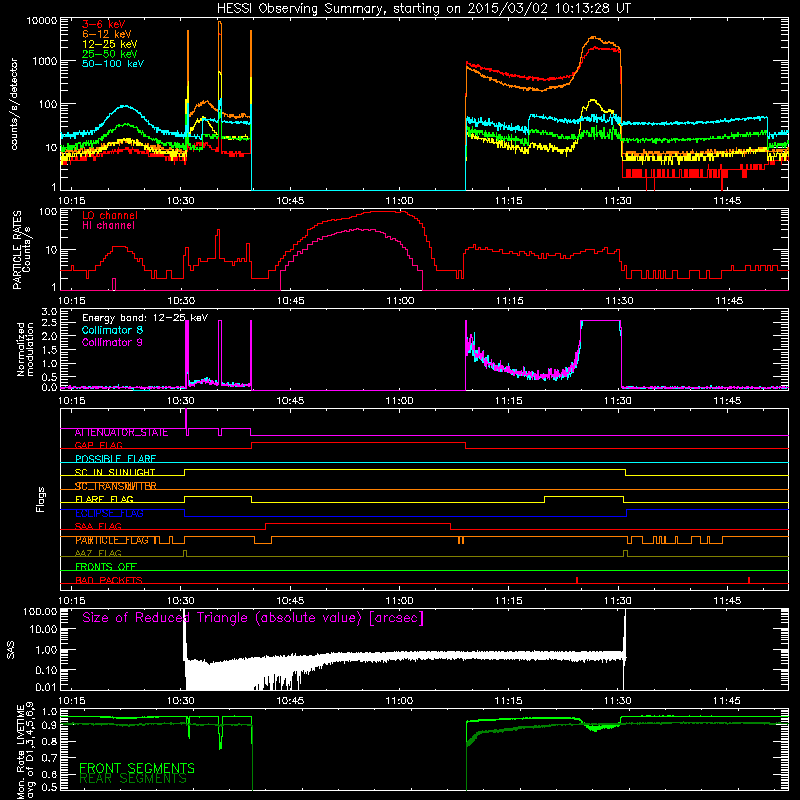Click the counts/s/detector axis label

(x=14, y=104)
